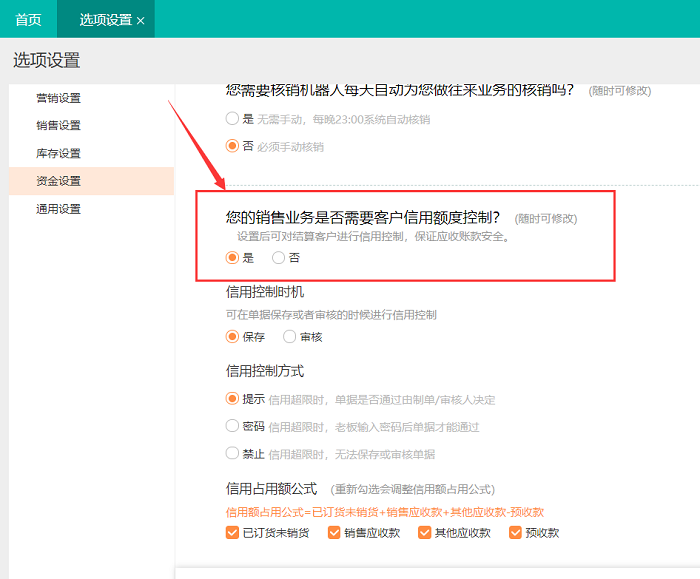Enable customer credit control by choosing 是
700x579 pixels.
click(233, 257)
